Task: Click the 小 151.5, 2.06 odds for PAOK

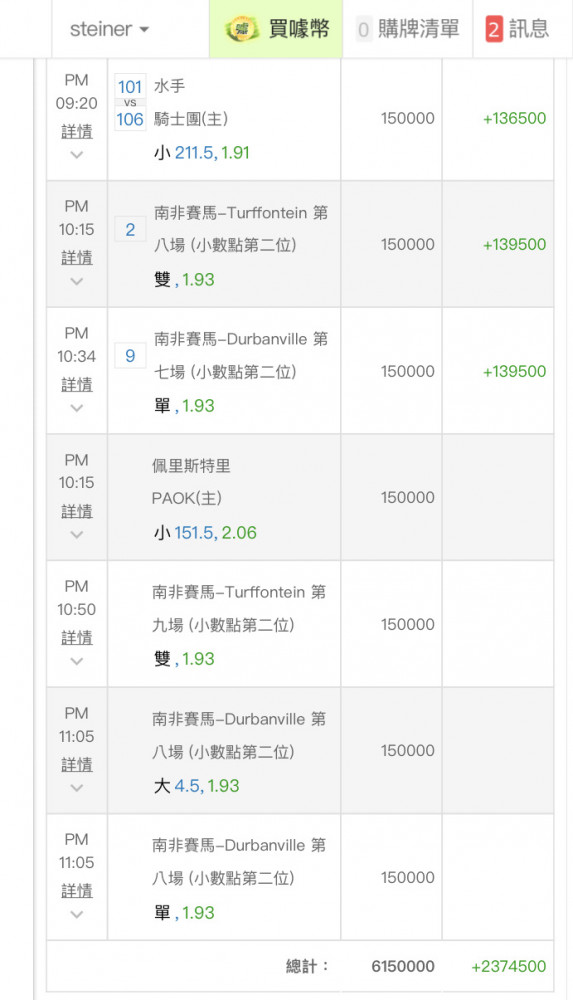Action: tap(205, 533)
